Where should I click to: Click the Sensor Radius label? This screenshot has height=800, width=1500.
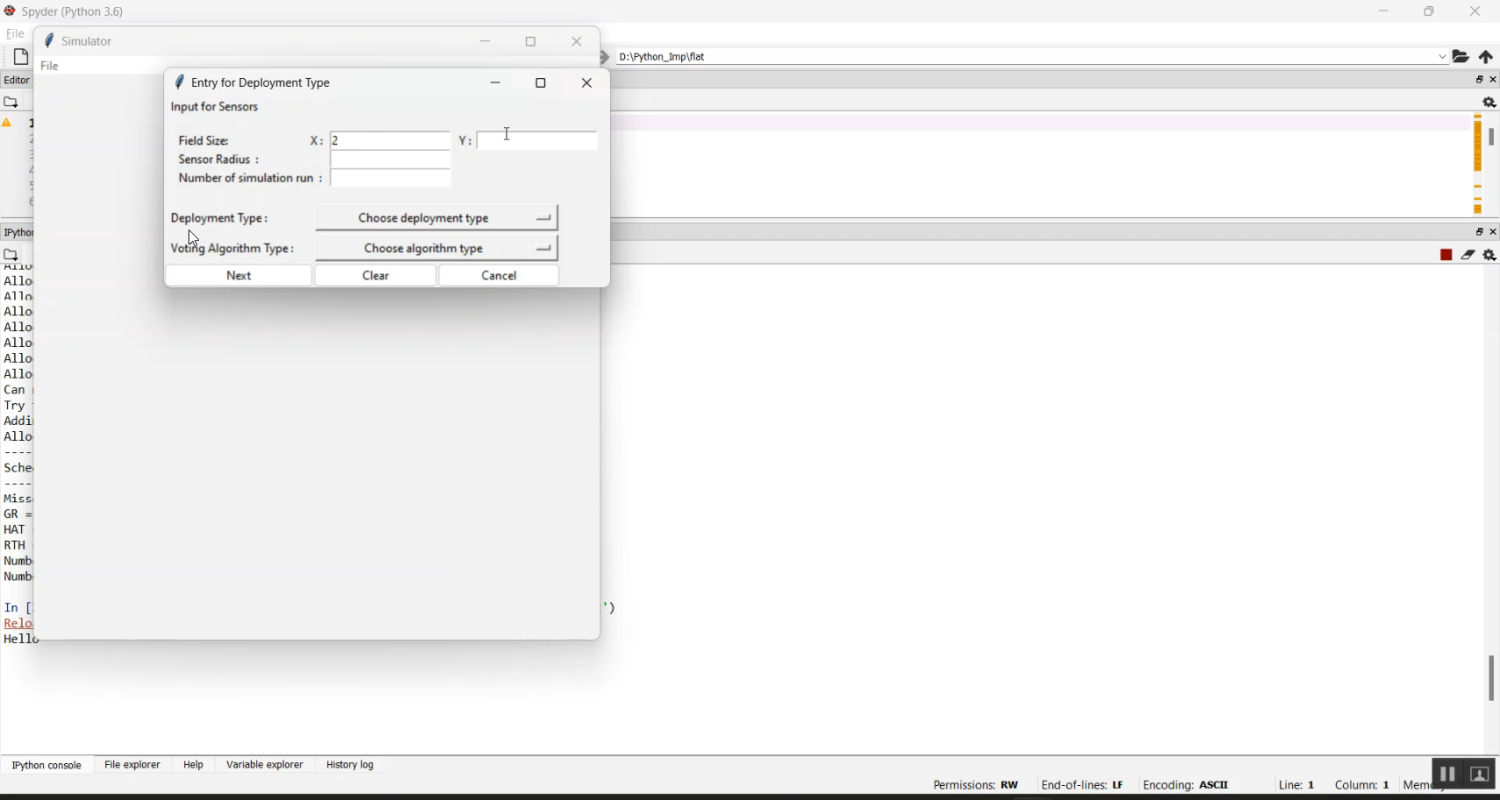[x=219, y=160]
